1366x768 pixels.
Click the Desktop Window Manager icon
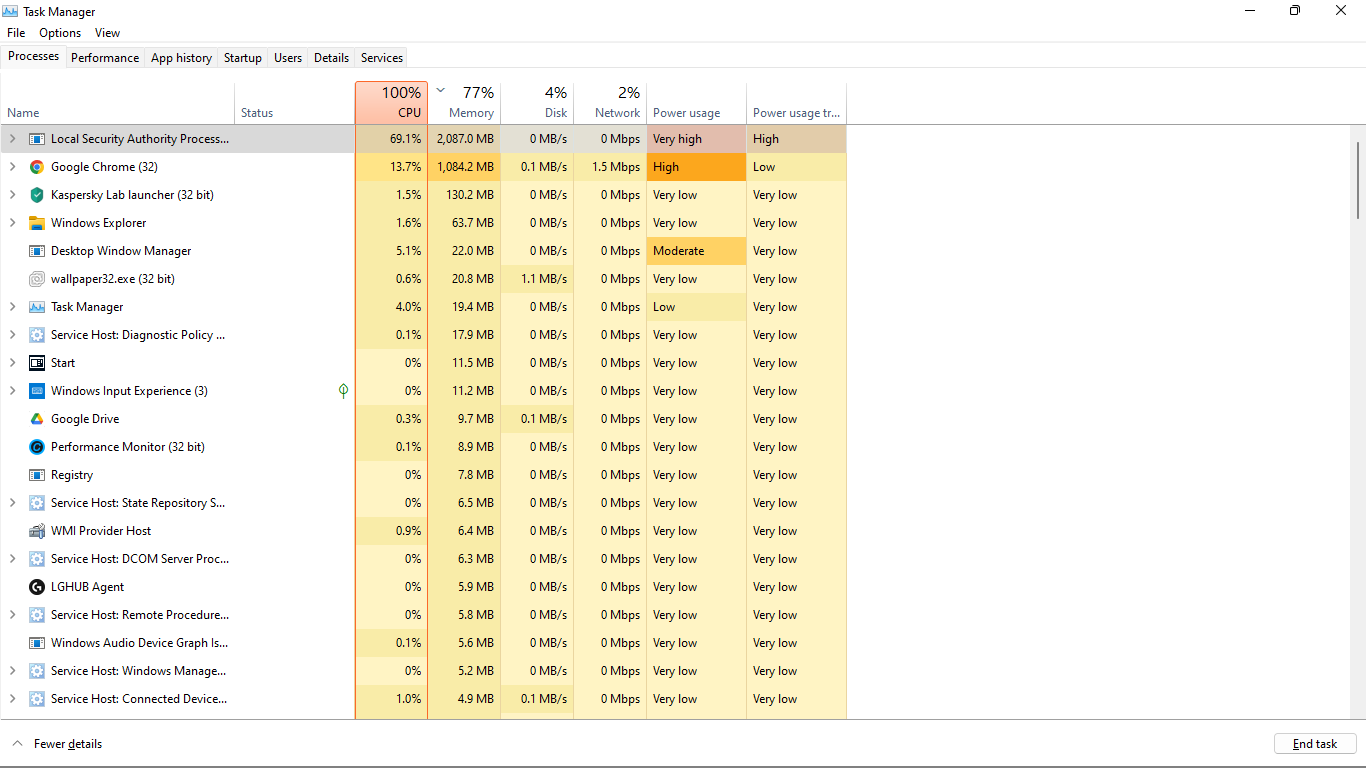click(37, 251)
